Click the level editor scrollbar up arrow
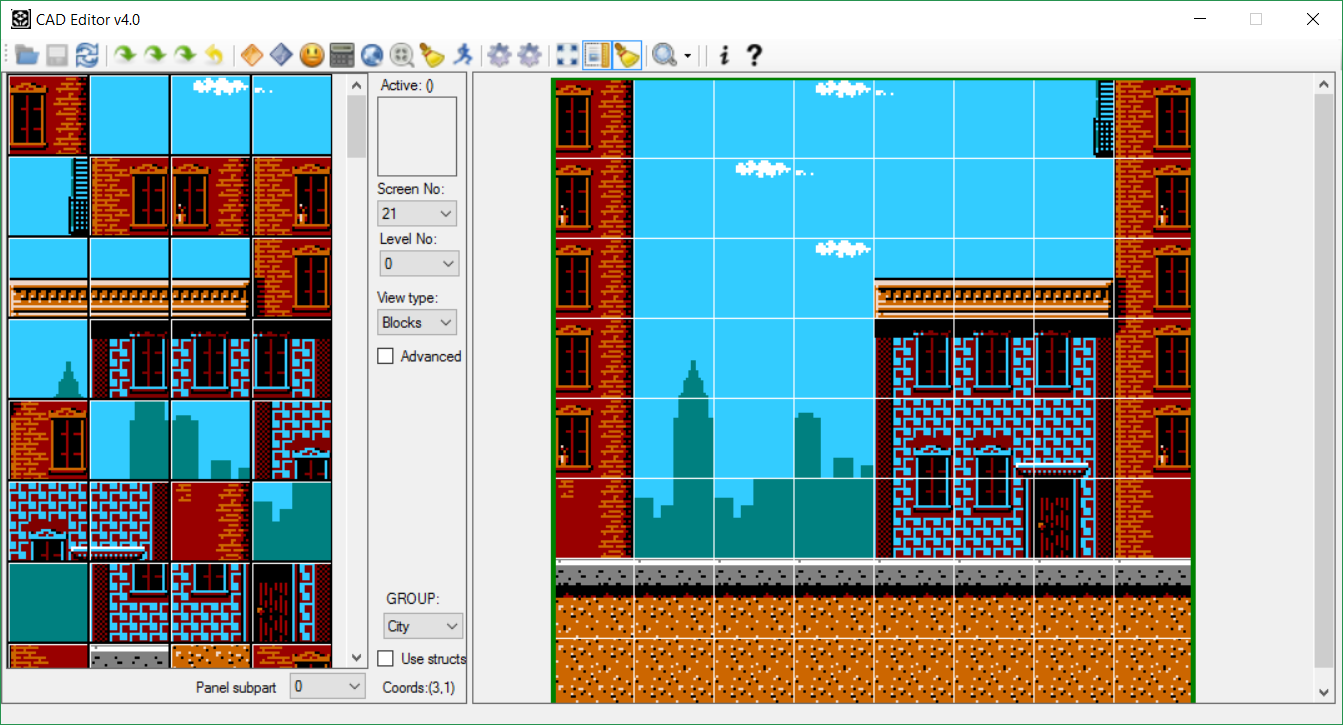Viewport: 1343px width, 725px height. tap(1323, 85)
